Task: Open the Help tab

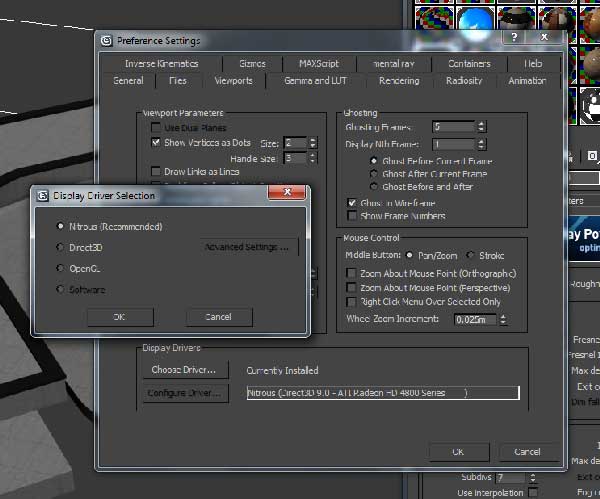Action: coord(533,64)
